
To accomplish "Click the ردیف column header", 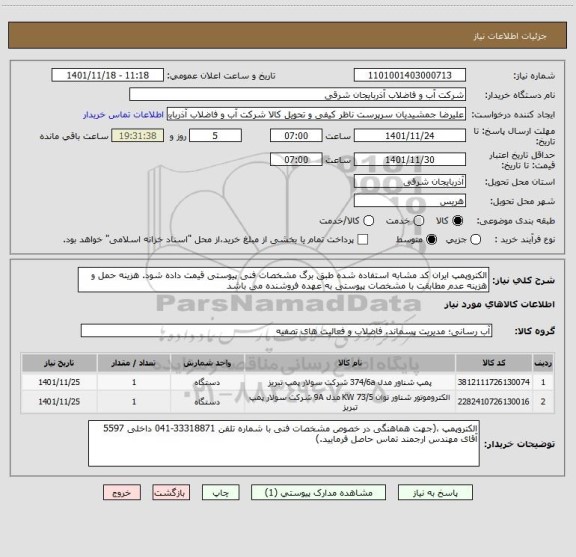I will 543,363.
